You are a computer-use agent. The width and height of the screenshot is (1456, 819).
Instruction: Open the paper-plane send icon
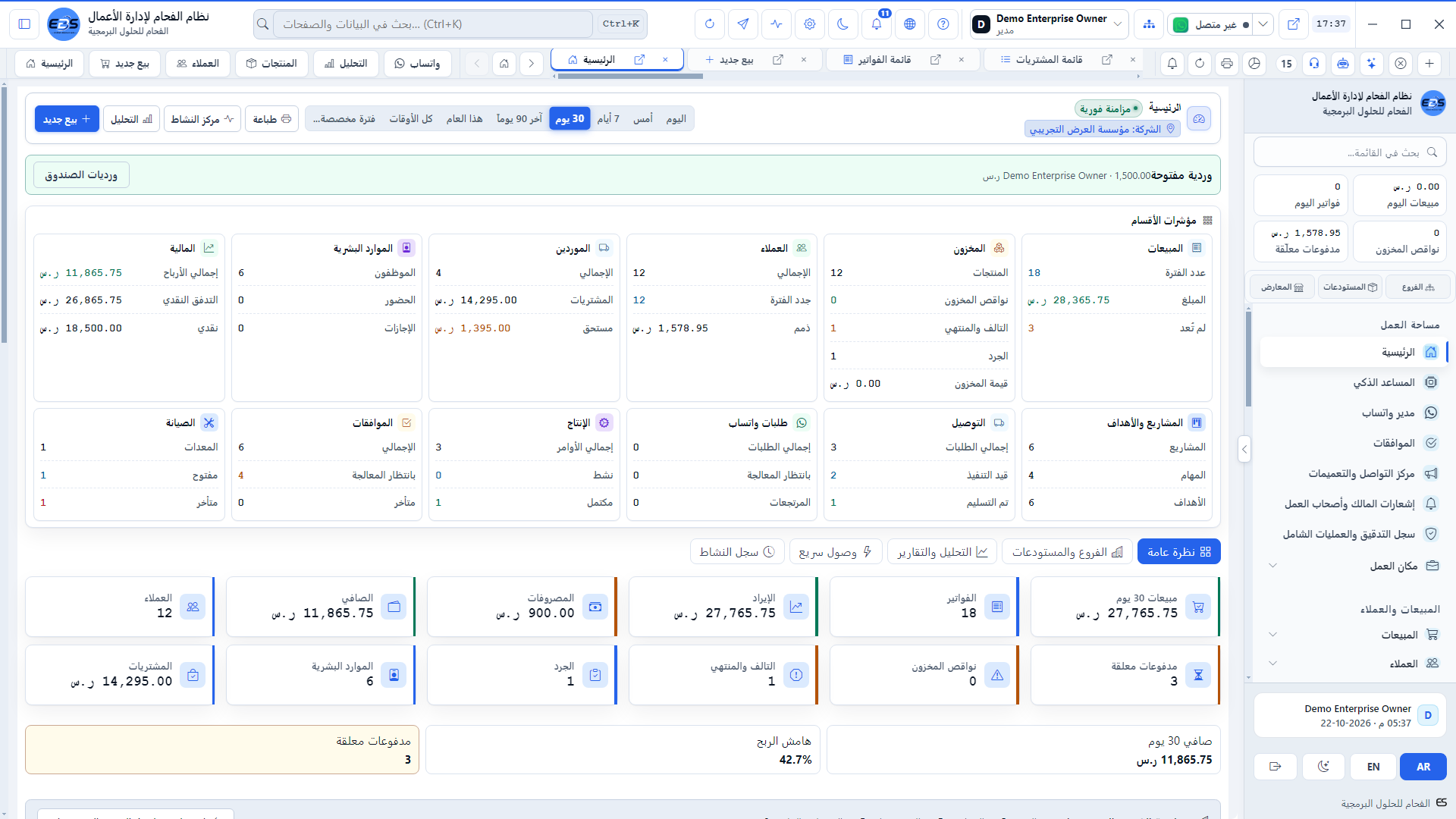(743, 24)
